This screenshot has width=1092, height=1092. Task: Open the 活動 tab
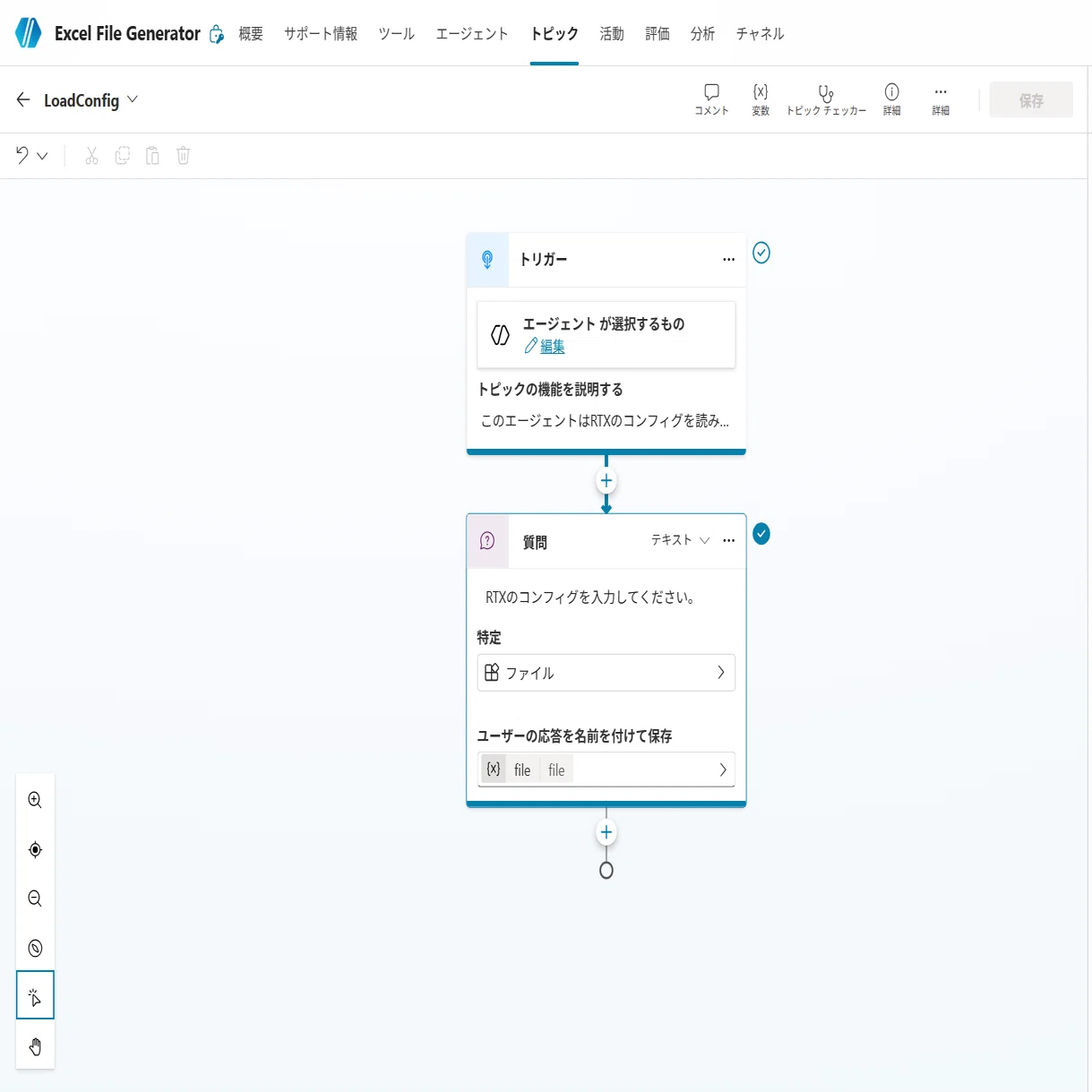612,34
